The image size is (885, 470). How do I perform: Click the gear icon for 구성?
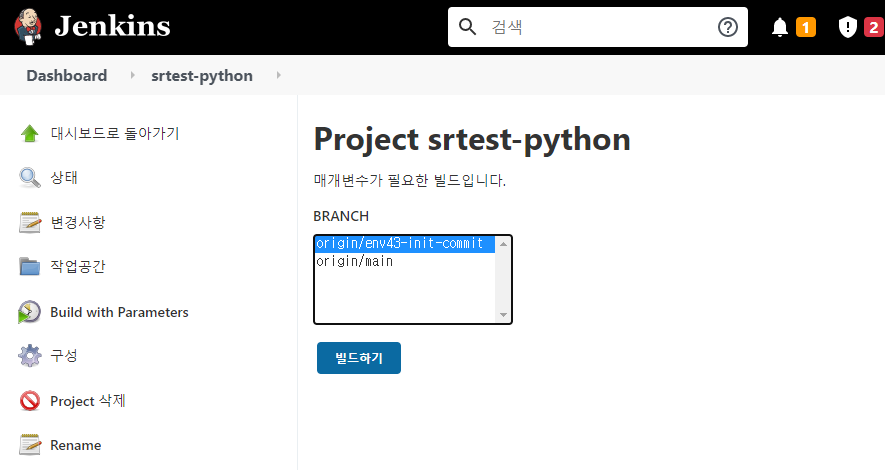[x=29, y=355]
